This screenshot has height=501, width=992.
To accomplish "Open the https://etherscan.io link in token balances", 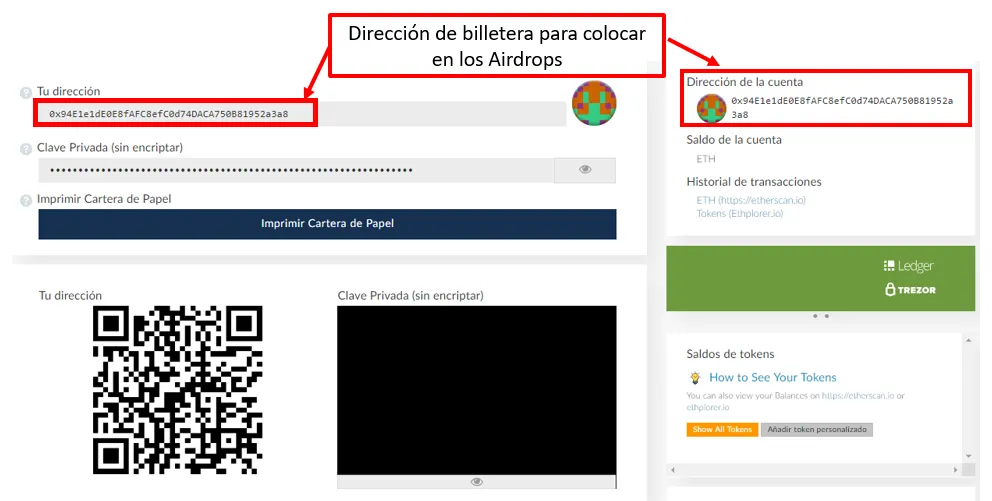I will (x=858, y=396).
